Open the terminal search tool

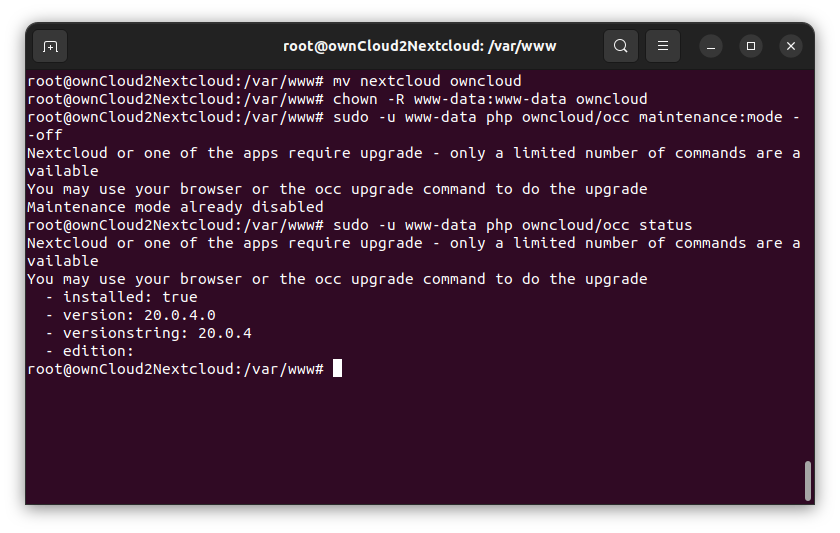coord(620,46)
